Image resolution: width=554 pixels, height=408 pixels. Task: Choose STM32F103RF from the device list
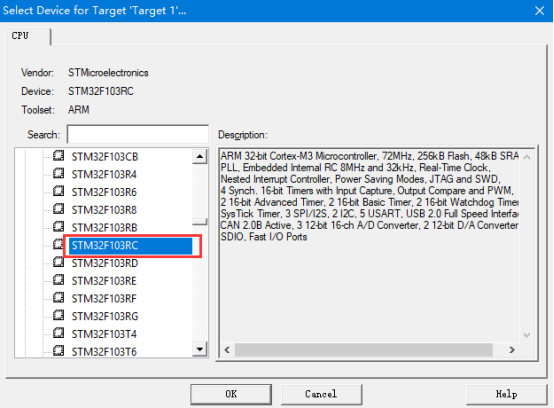coord(104,298)
